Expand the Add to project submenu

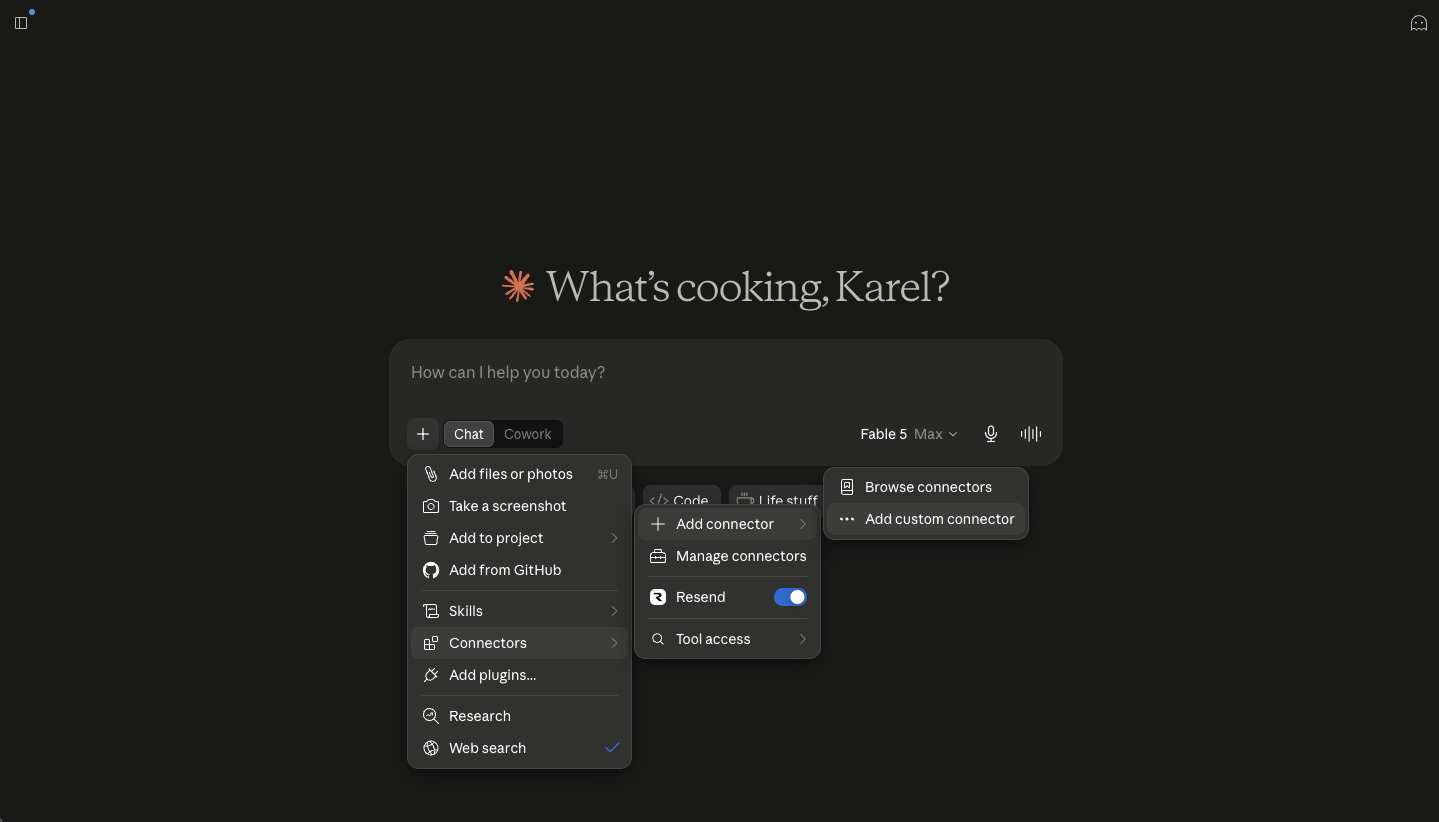click(520, 538)
